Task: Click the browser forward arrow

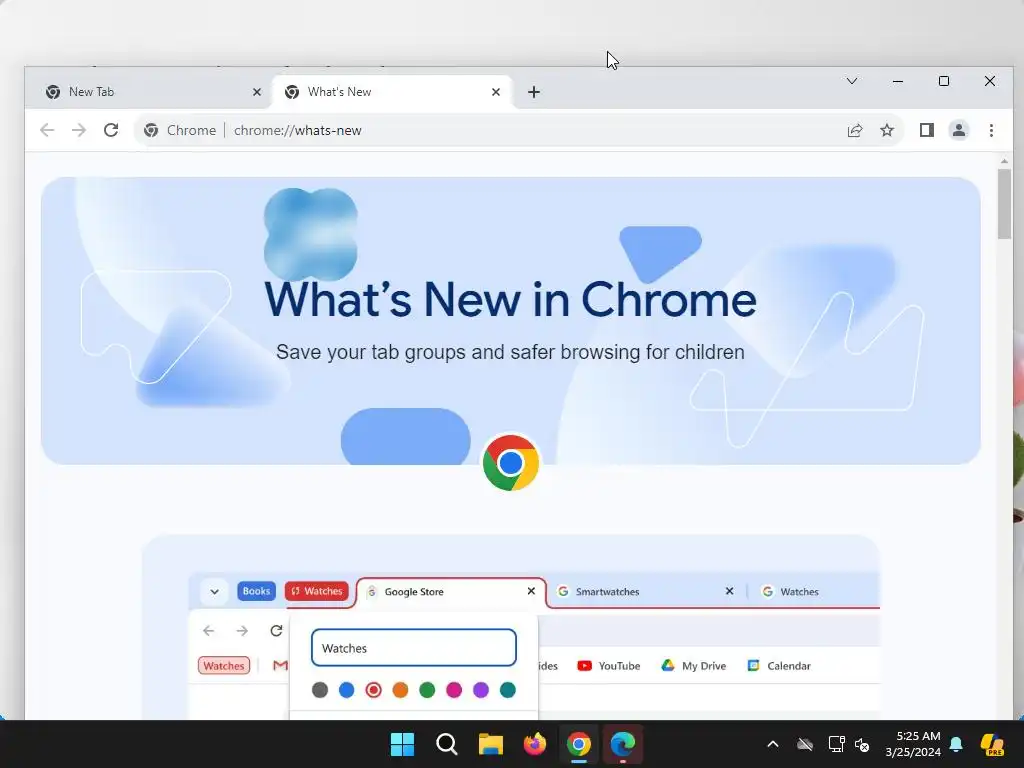Action: point(79,130)
